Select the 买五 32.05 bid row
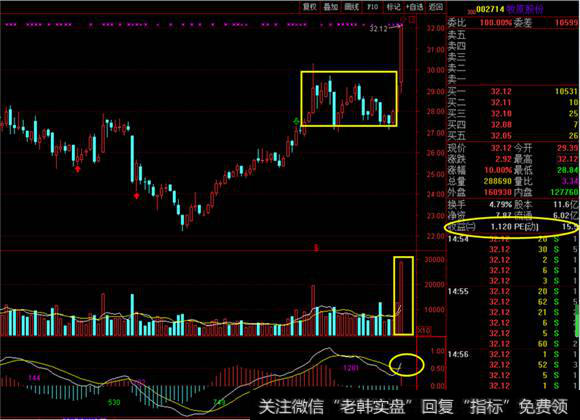This screenshot has height=420, width=580. tap(512, 135)
